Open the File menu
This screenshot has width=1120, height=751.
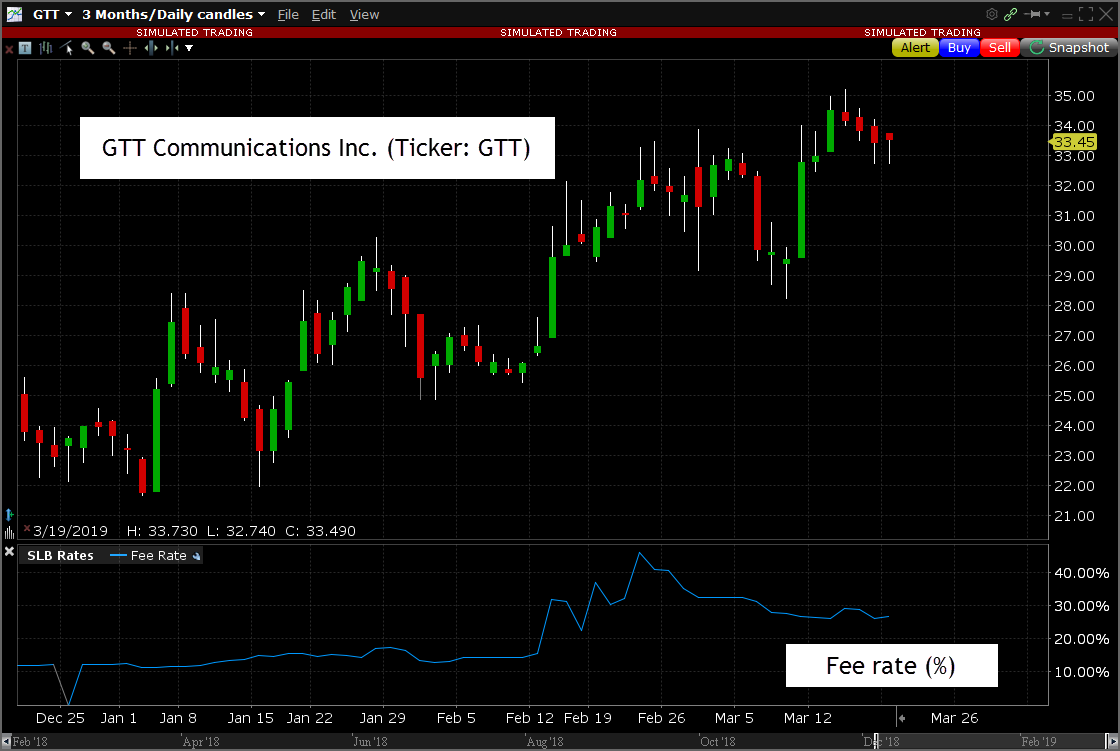point(288,14)
